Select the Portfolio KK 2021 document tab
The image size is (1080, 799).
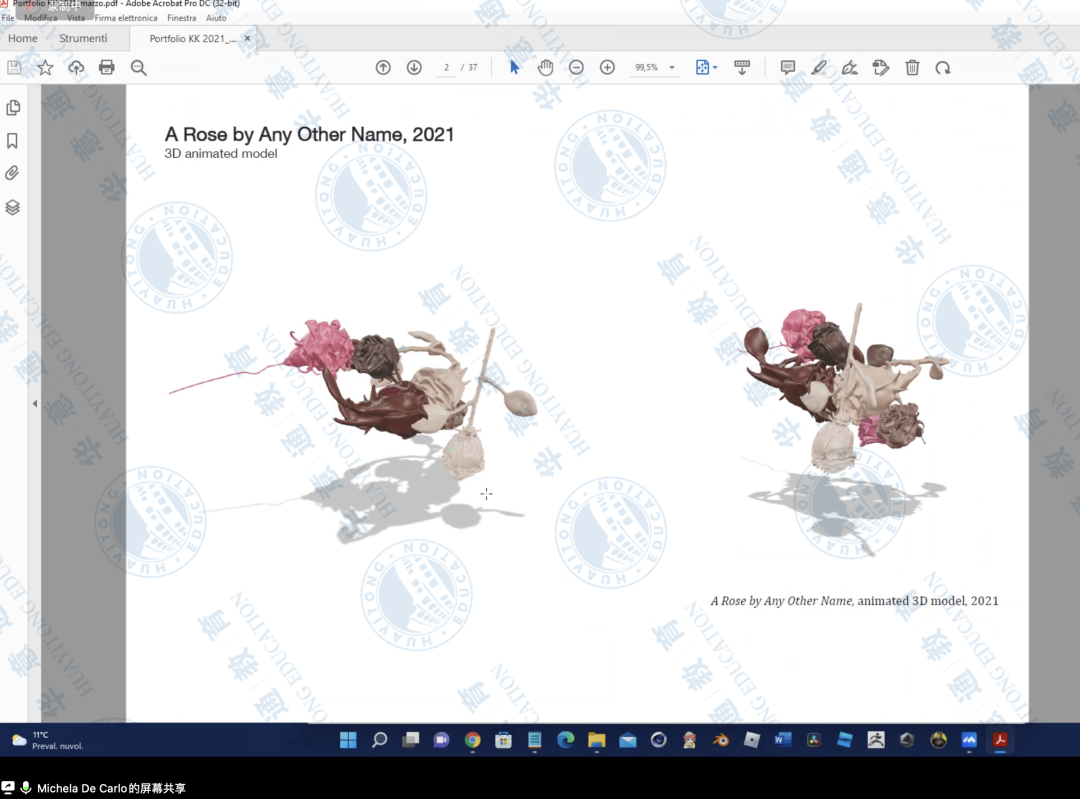192,39
